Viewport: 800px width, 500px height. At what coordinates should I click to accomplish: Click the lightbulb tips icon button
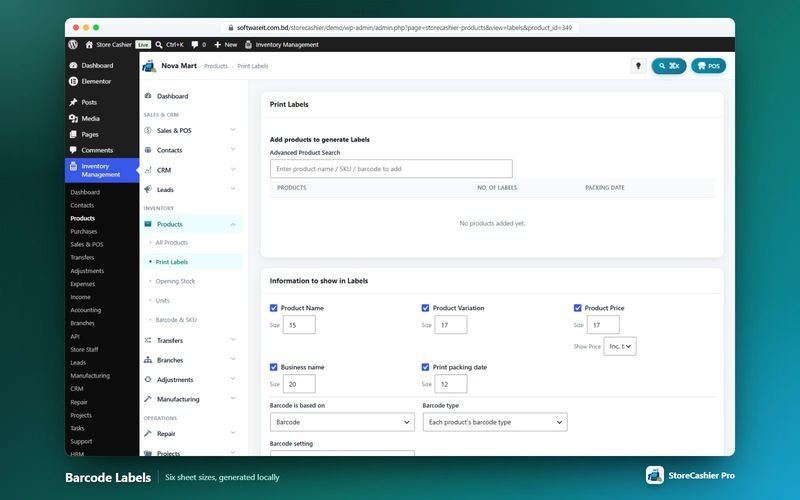(638, 66)
